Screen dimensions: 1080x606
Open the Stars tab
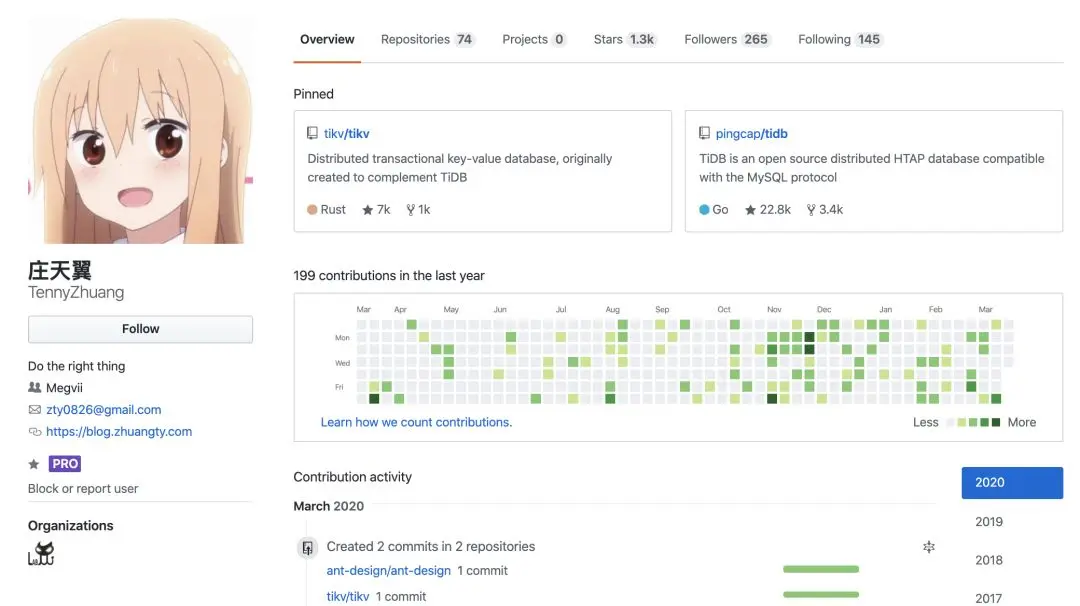click(624, 39)
